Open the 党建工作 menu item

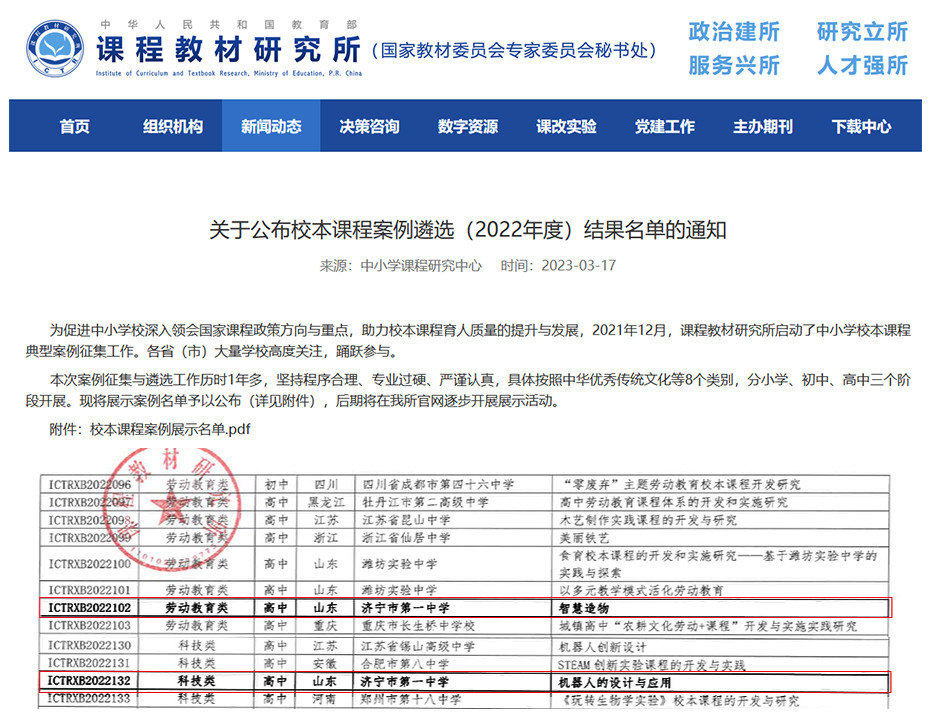point(665,126)
